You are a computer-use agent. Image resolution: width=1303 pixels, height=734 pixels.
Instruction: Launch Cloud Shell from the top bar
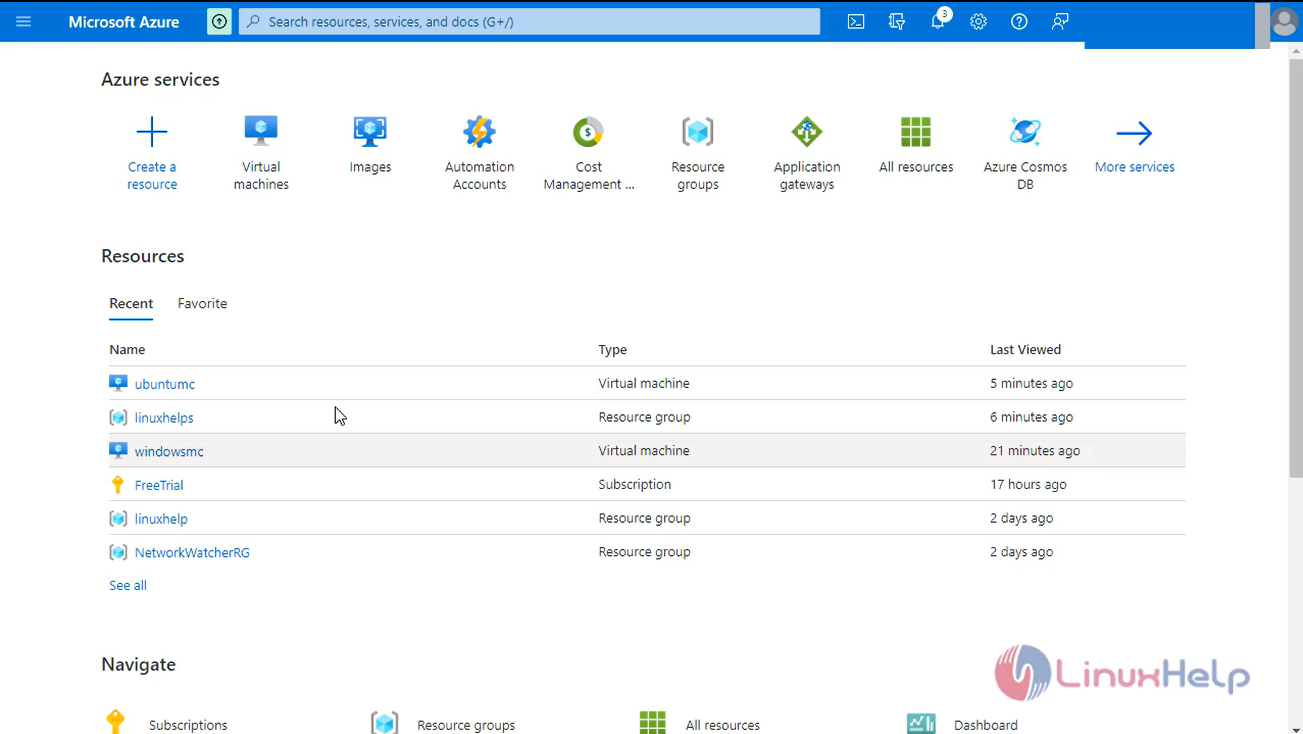[x=856, y=21]
